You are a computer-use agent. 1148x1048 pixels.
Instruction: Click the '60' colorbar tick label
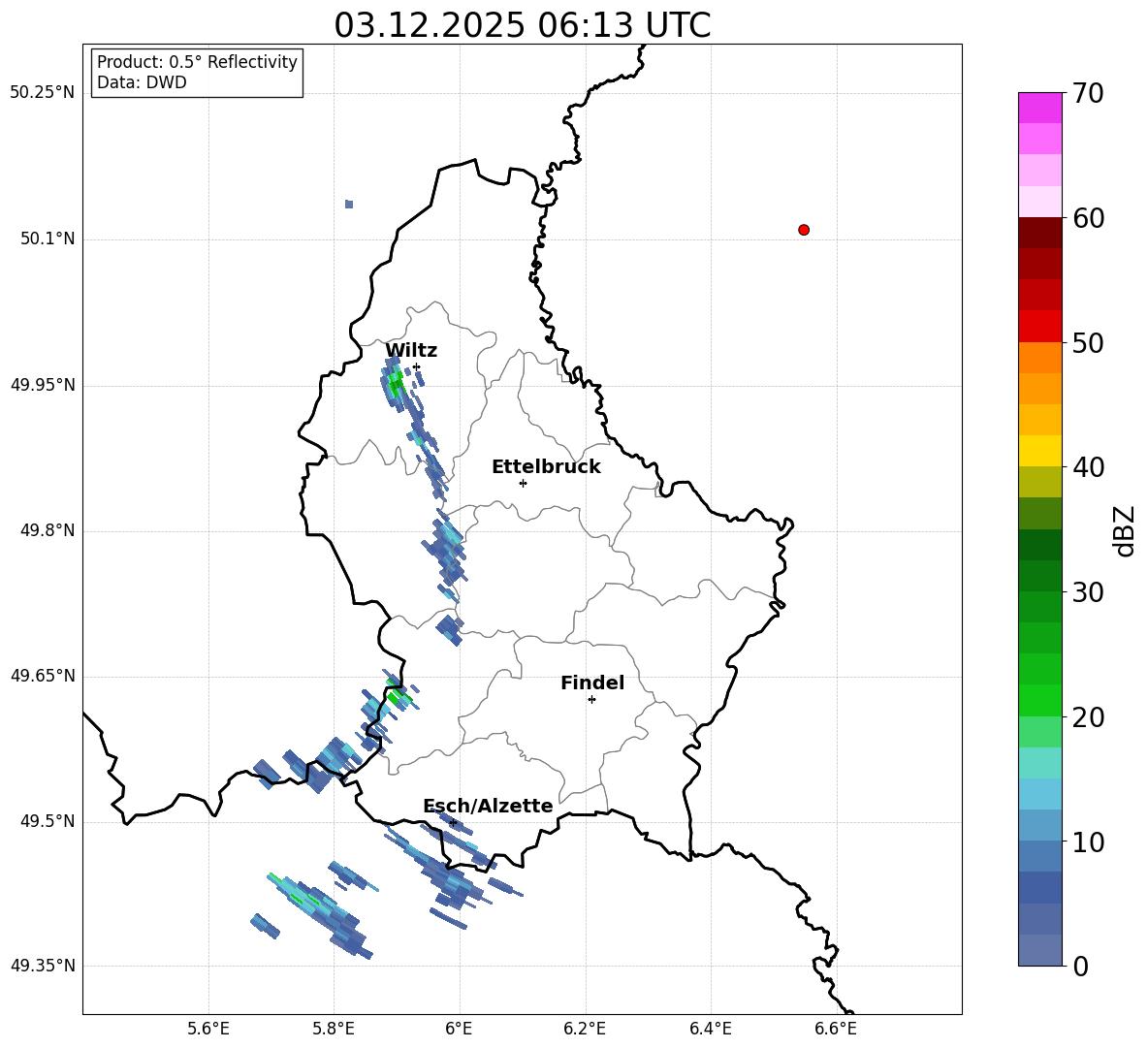tap(1088, 218)
